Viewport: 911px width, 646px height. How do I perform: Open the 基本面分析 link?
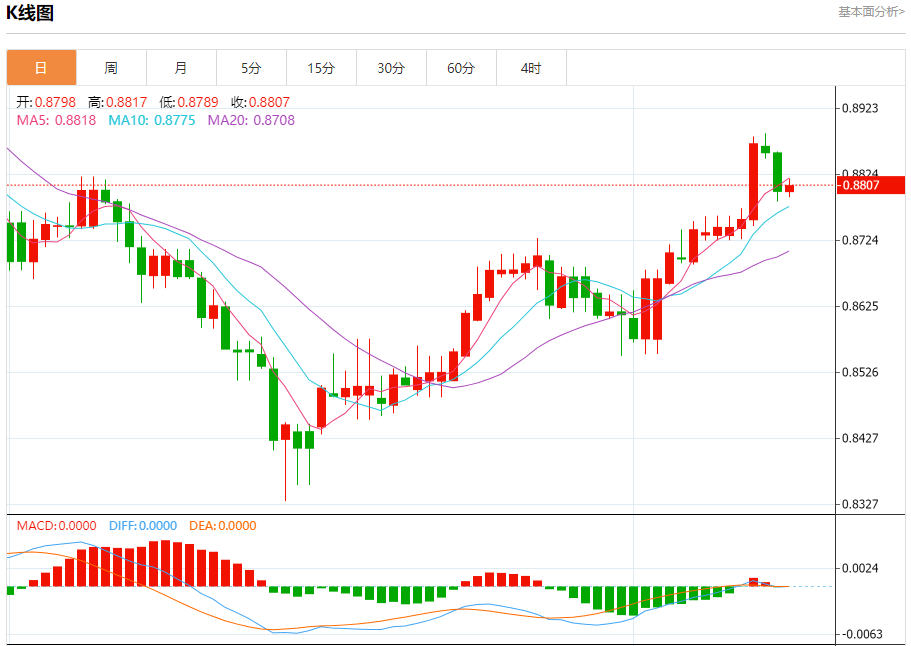click(871, 12)
